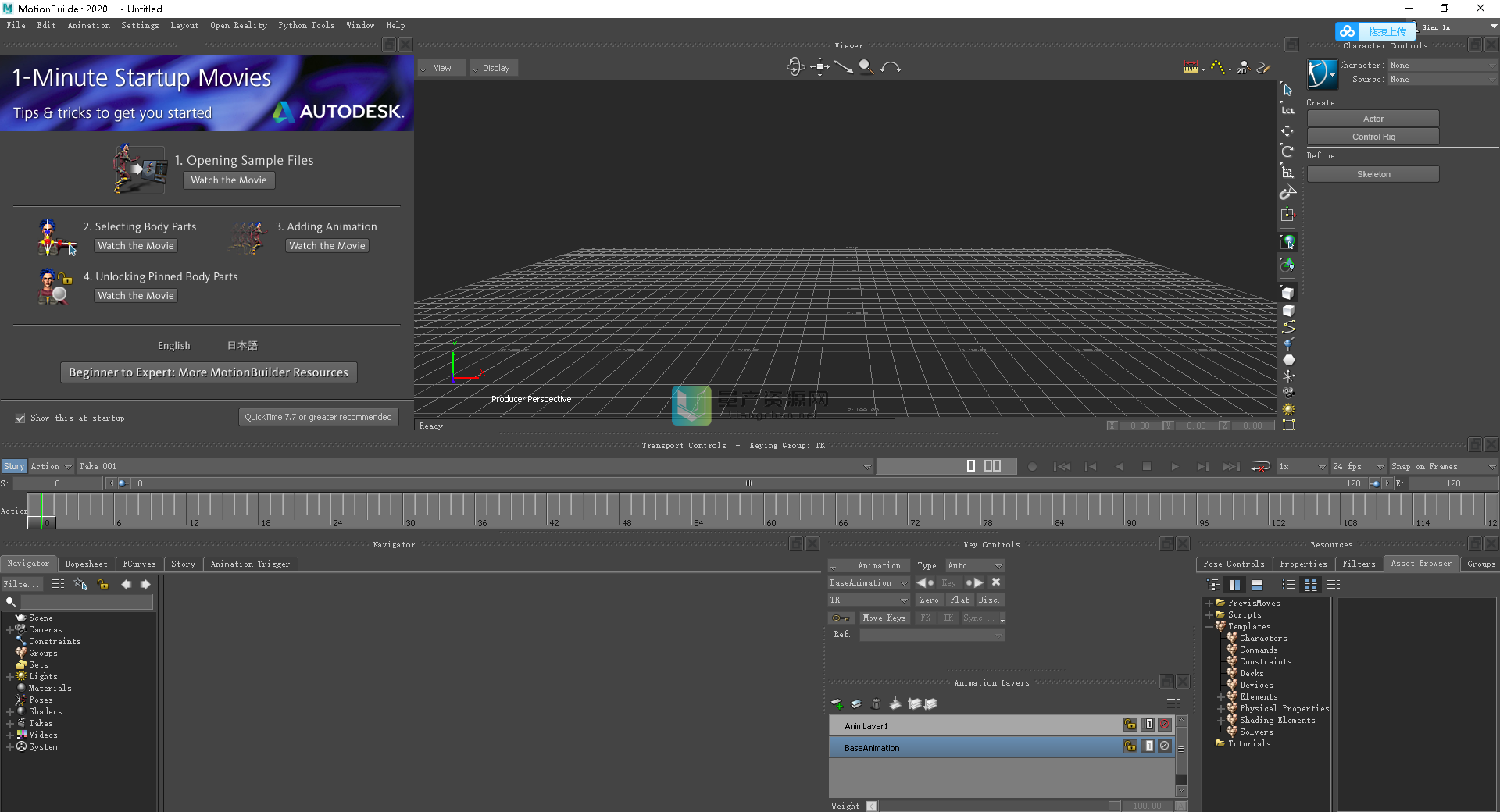Delete the selected animation layer with trash icon
Viewport: 1500px width, 812px height.
[x=876, y=703]
